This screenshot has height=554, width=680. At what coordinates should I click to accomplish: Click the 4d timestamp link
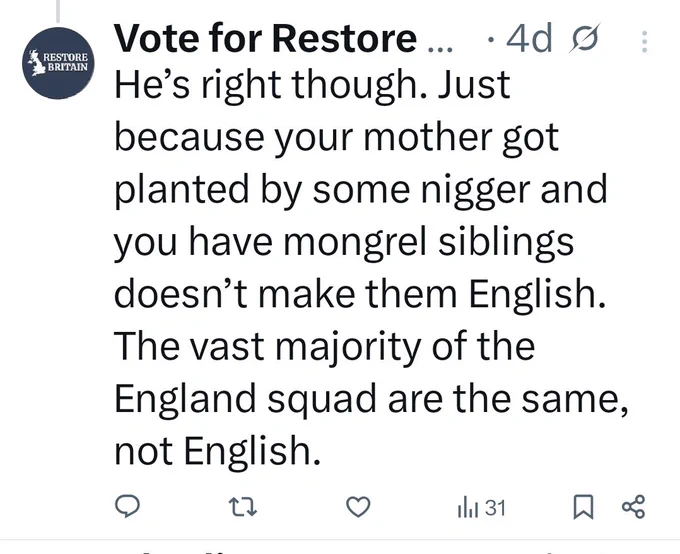530,38
